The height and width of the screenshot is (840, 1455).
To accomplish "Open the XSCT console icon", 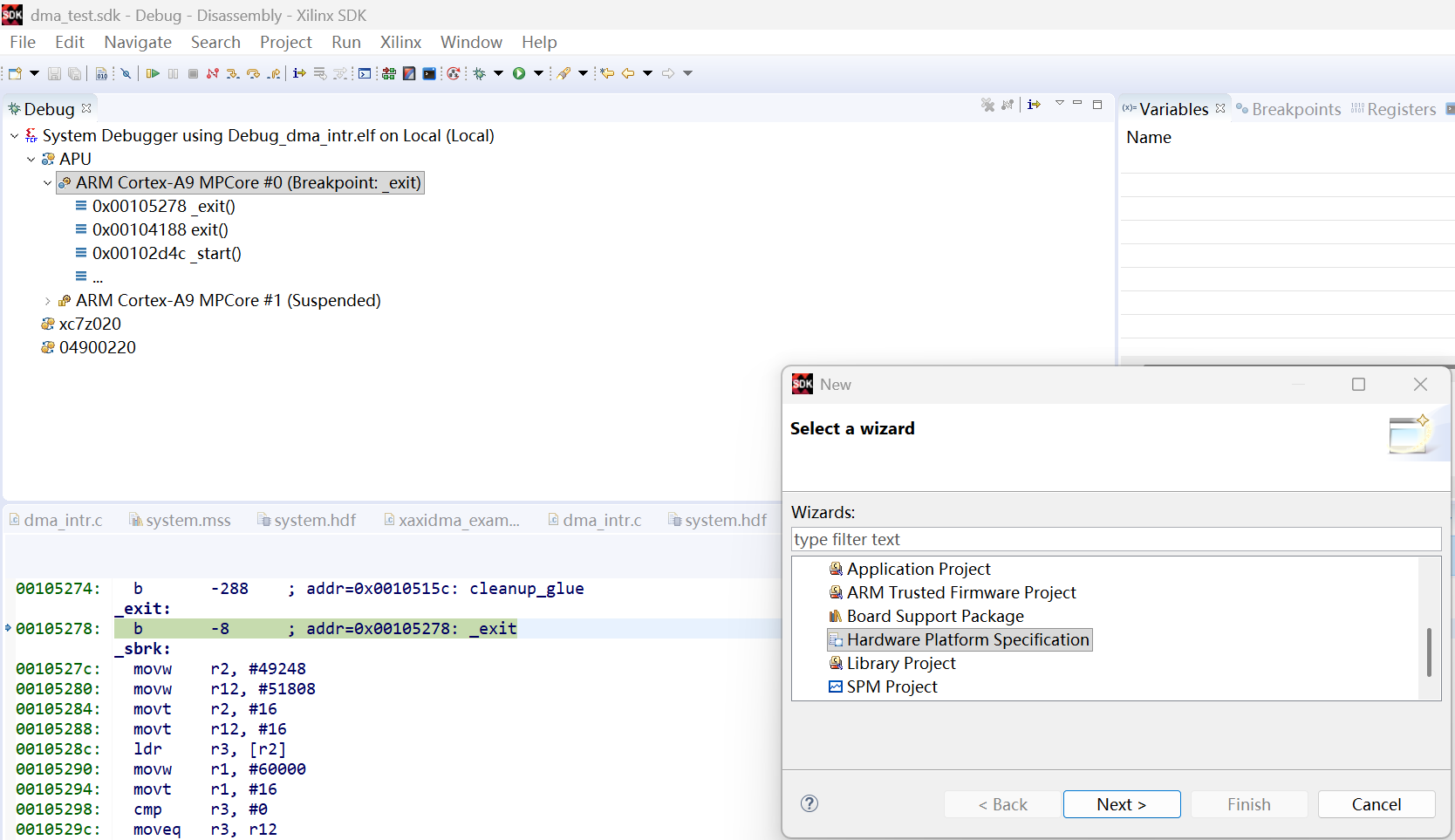I will coord(429,73).
